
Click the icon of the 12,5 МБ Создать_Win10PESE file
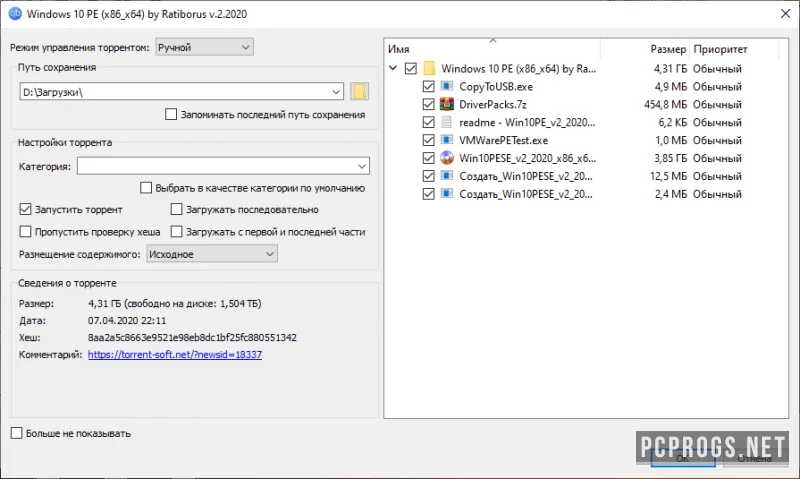coord(447,176)
